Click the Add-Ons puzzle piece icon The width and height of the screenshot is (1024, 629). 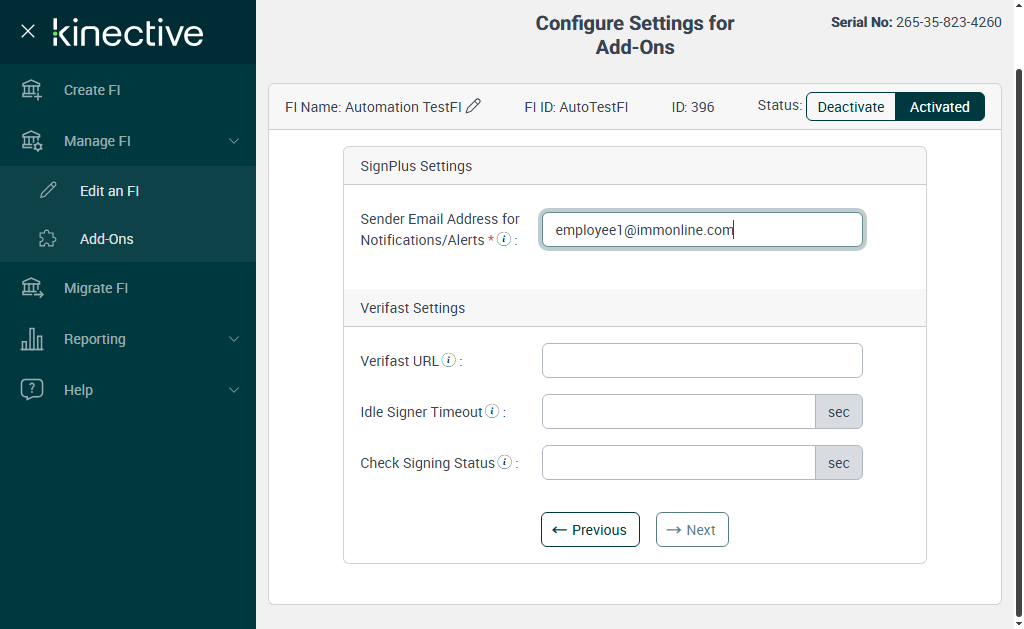(x=47, y=239)
